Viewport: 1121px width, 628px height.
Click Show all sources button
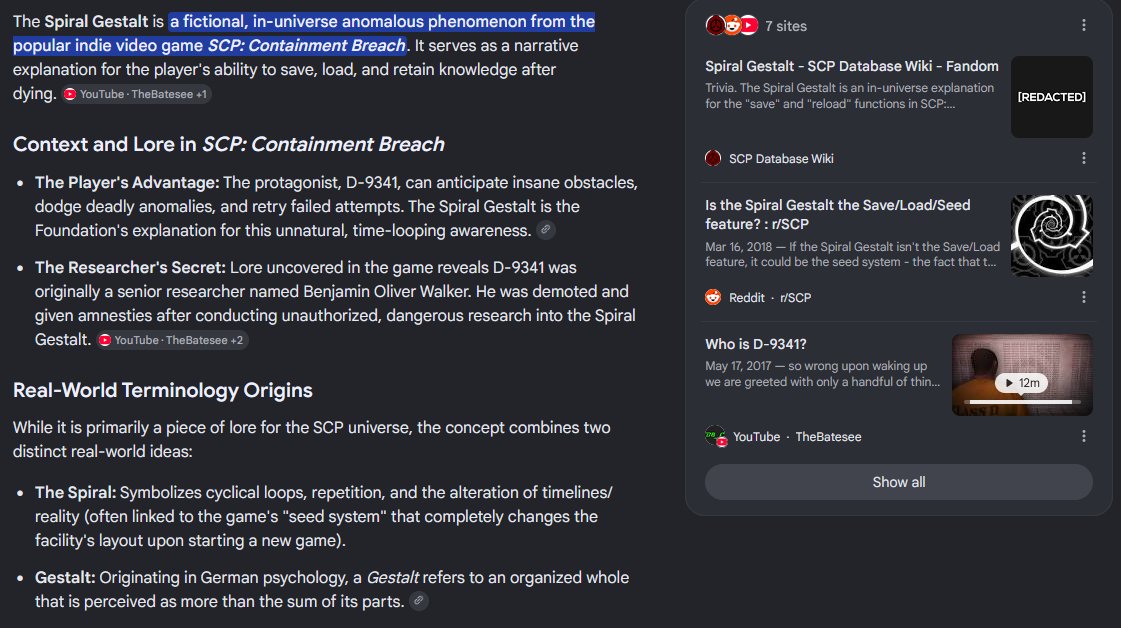899,482
